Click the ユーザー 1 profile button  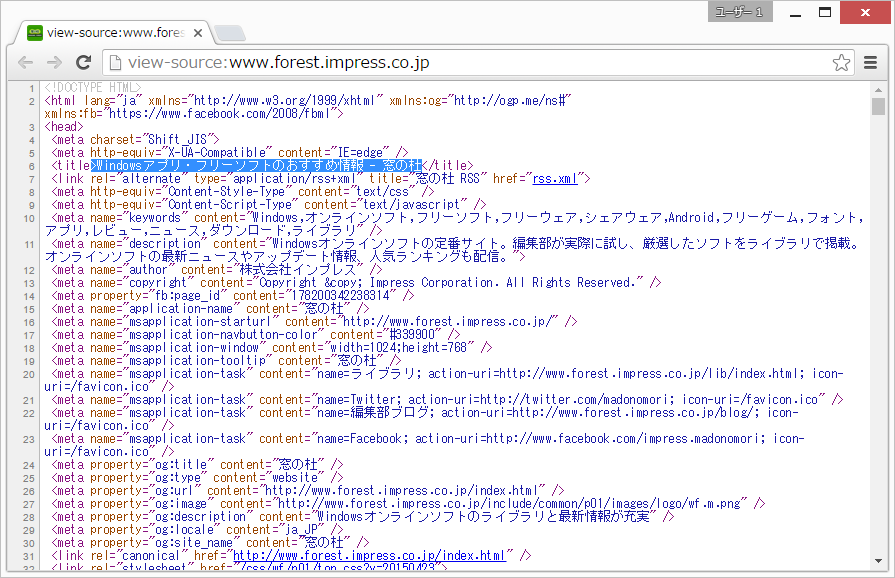pyautogui.click(x=739, y=12)
